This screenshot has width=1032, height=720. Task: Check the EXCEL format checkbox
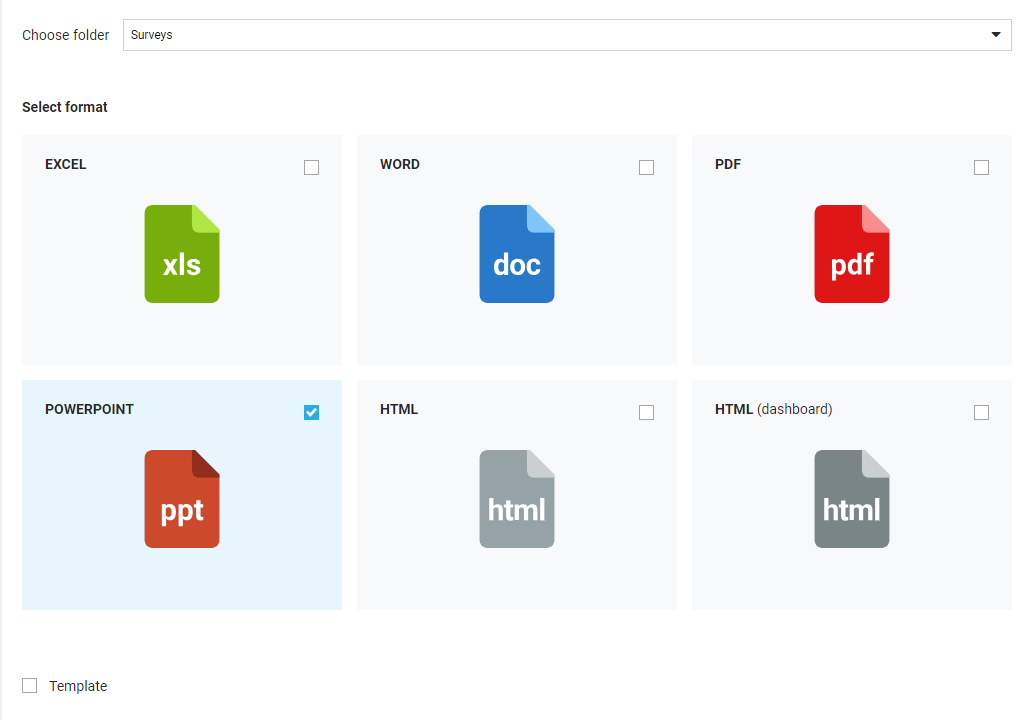(x=311, y=168)
